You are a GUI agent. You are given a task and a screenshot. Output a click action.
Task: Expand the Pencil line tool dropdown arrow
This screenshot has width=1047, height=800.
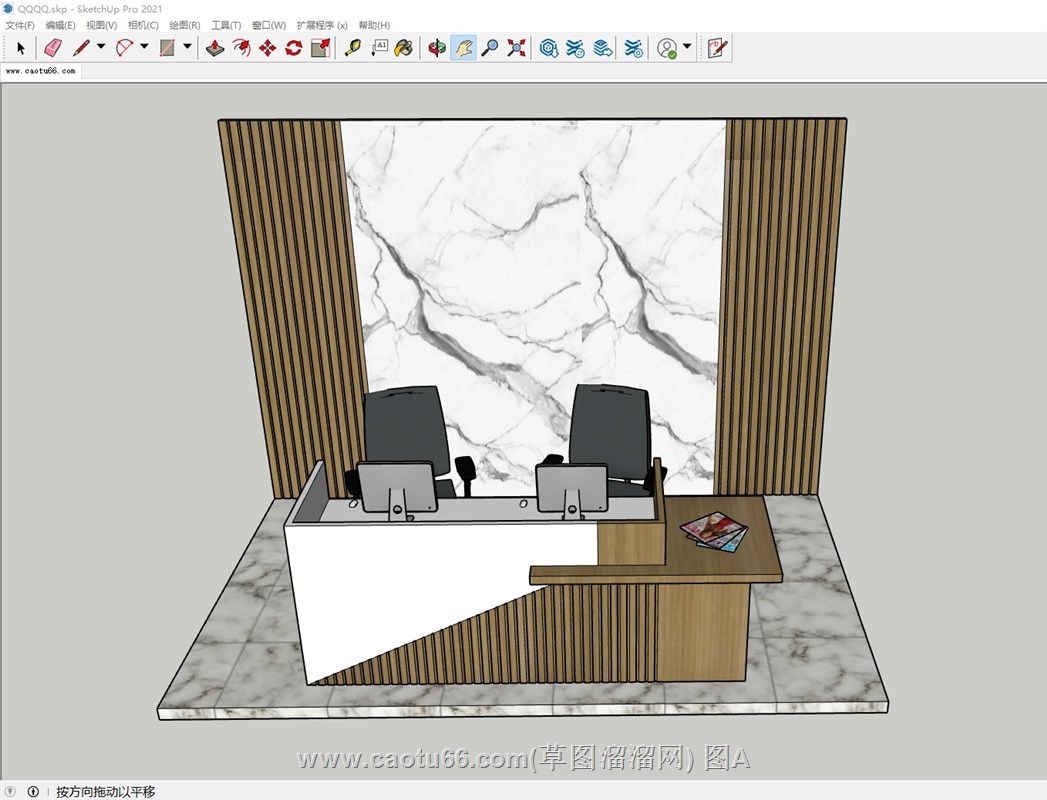pyautogui.click(x=101, y=47)
